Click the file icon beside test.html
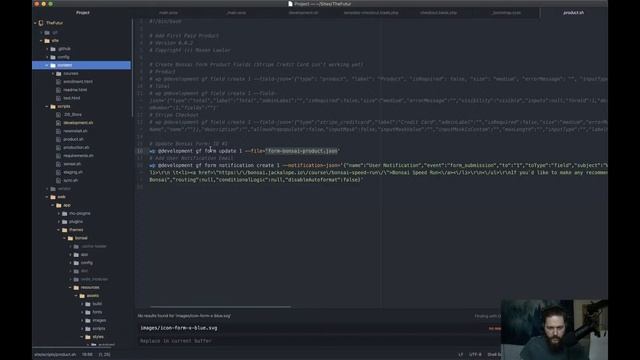Viewport: 640px width, 360px height. click(x=58, y=98)
